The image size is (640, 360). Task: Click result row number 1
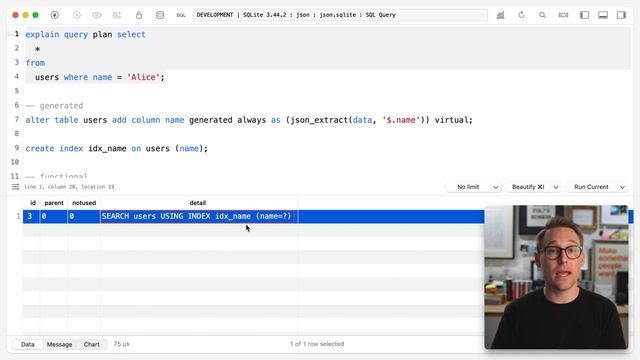pyautogui.click(x=18, y=216)
